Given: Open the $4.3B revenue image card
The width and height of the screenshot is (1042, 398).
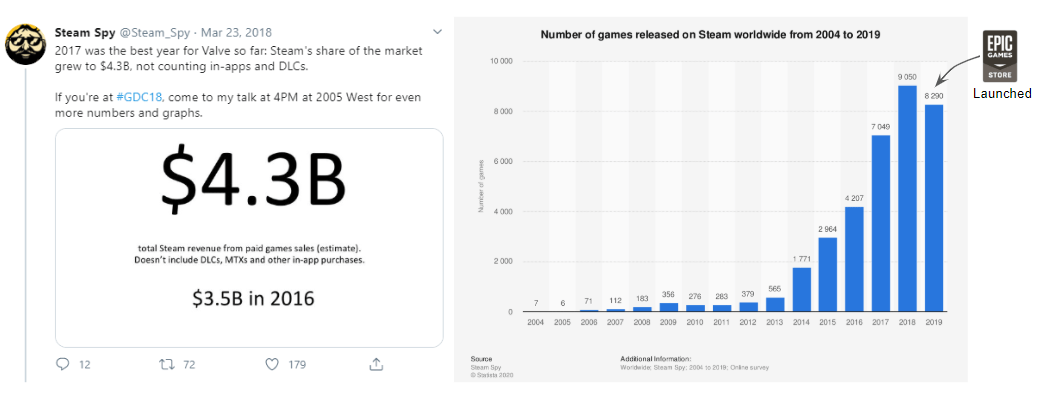Looking at the screenshot, I should pos(249,238).
